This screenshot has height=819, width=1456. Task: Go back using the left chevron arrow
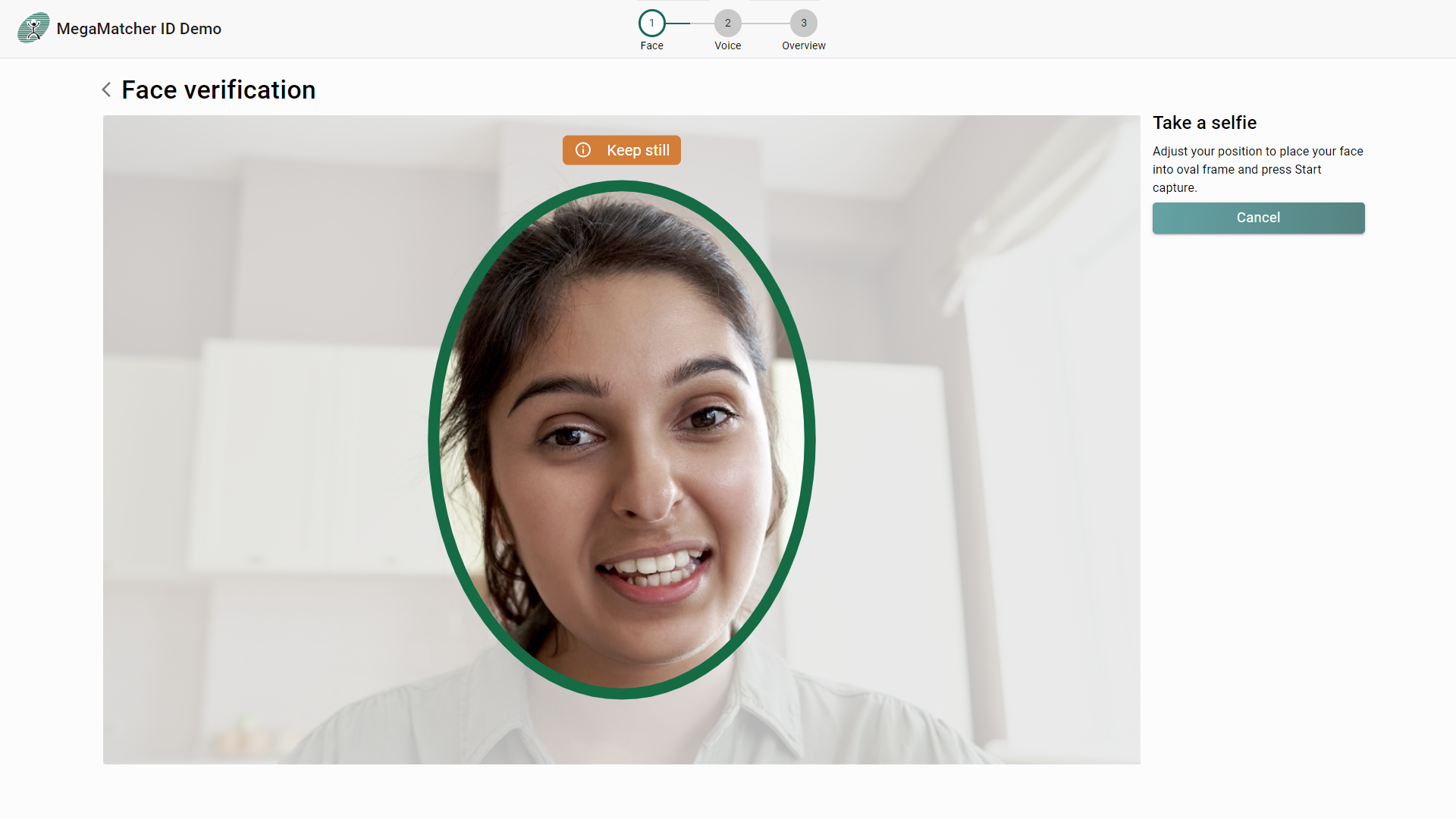click(x=107, y=89)
